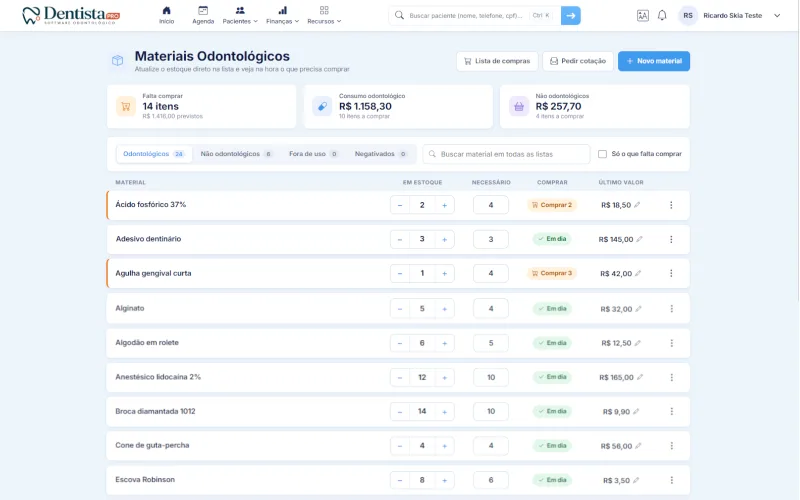Screen dimensions: 800x500
Task: Edit price pencil for Alginato
Action: [x=638, y=309]
